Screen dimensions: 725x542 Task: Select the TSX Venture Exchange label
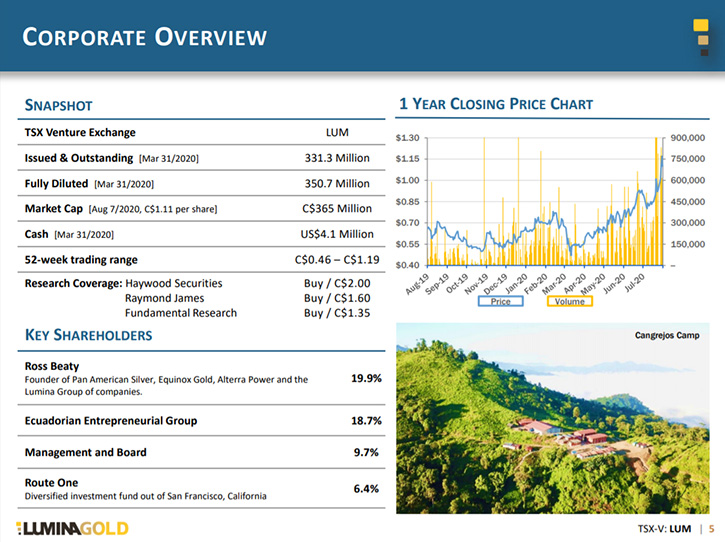[x=80, y=132]
